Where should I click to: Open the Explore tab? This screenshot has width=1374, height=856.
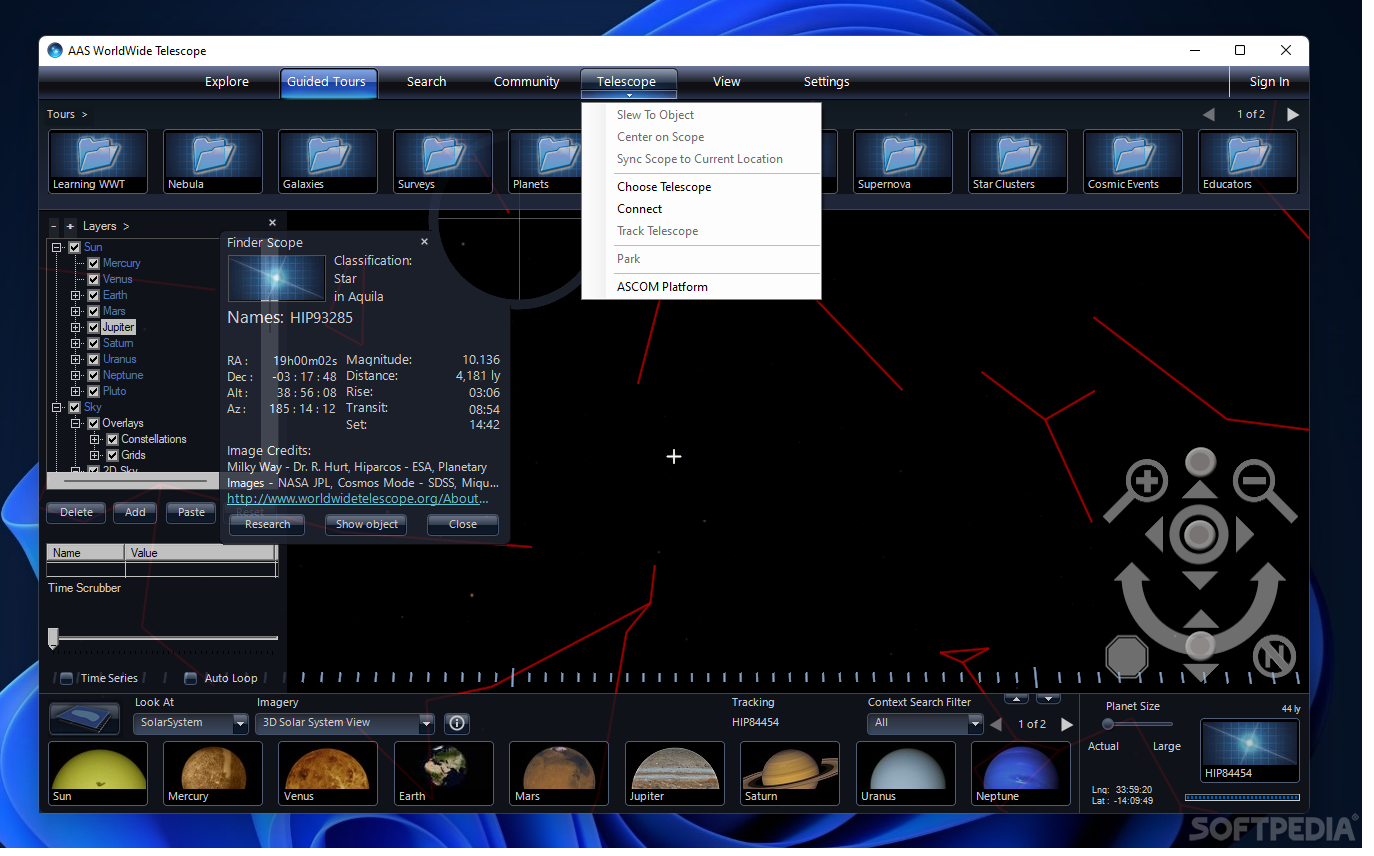coord(227,82)
